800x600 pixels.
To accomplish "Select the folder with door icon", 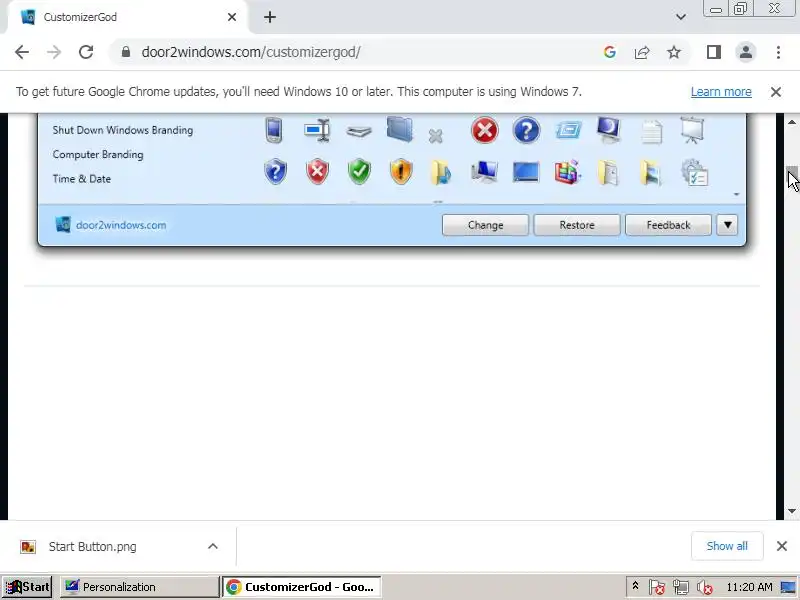I will click(608, 172).
